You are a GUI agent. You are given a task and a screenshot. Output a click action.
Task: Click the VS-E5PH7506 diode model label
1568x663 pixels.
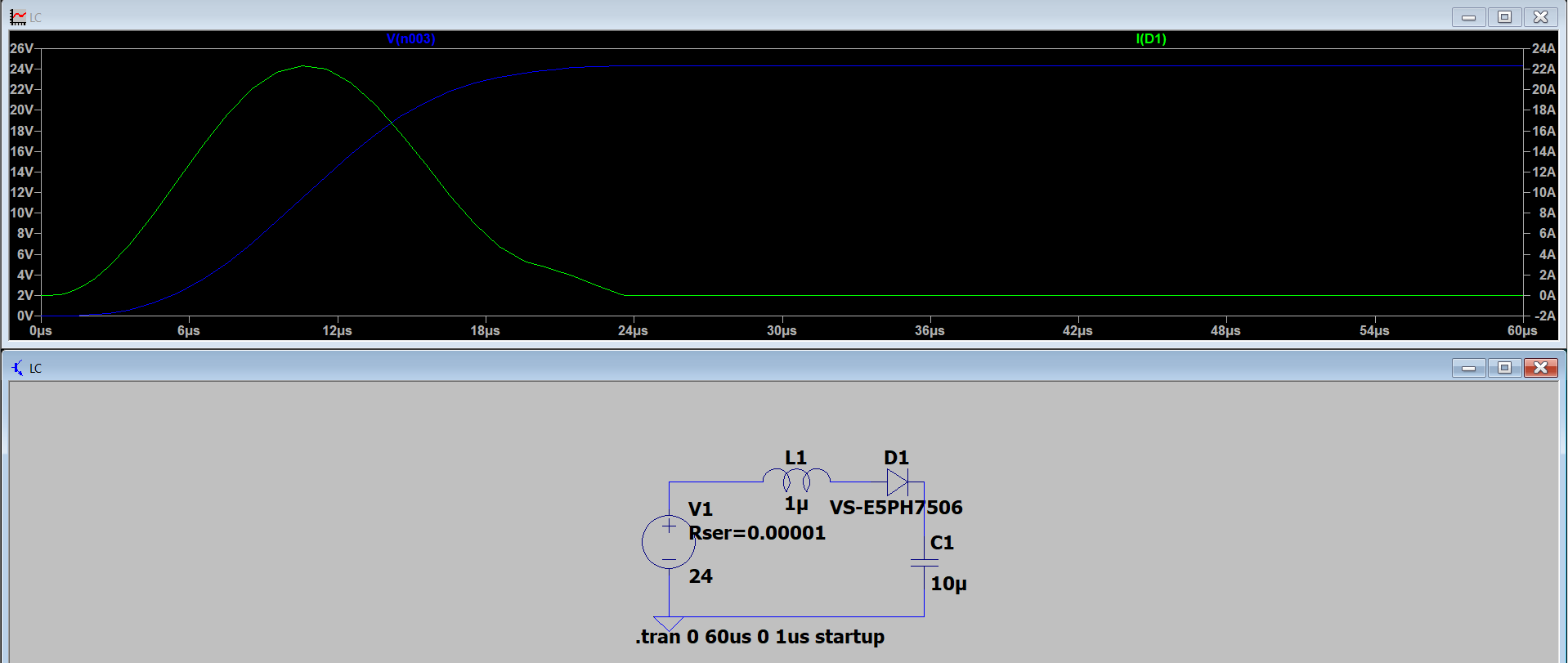[896, 508]
